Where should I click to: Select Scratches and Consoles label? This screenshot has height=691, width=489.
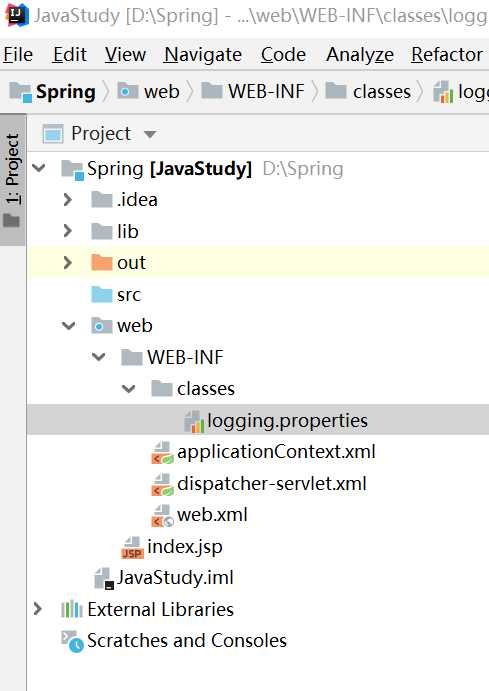187,641
